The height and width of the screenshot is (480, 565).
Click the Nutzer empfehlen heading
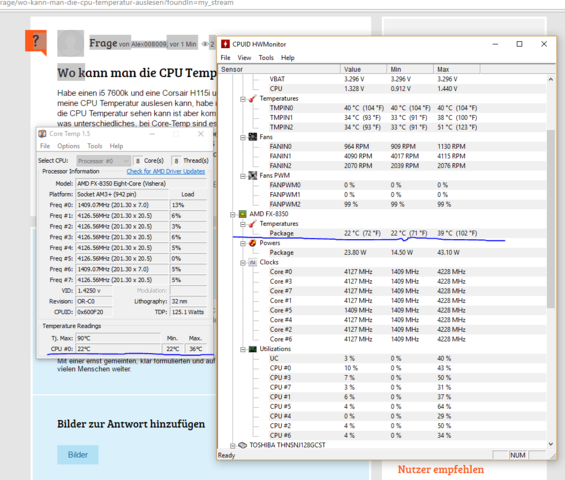441,469
